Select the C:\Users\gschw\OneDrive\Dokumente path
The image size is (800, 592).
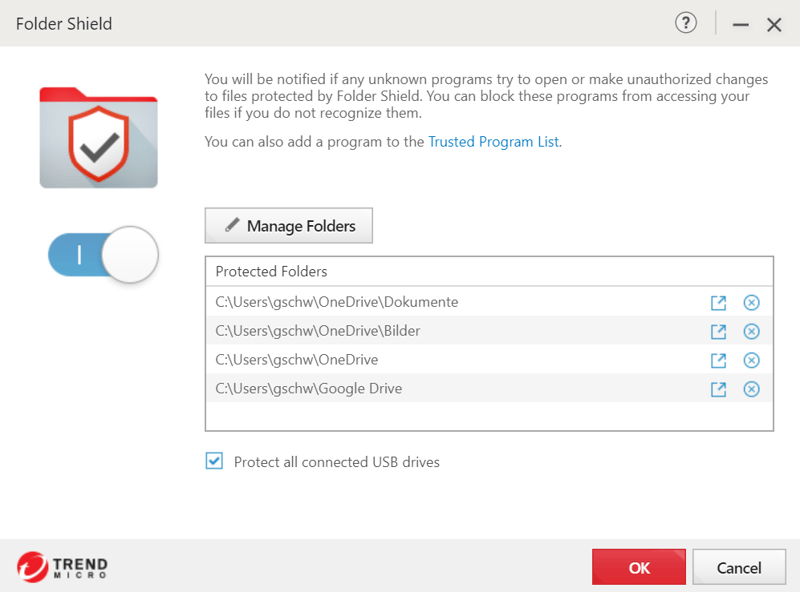coord(337,302)
